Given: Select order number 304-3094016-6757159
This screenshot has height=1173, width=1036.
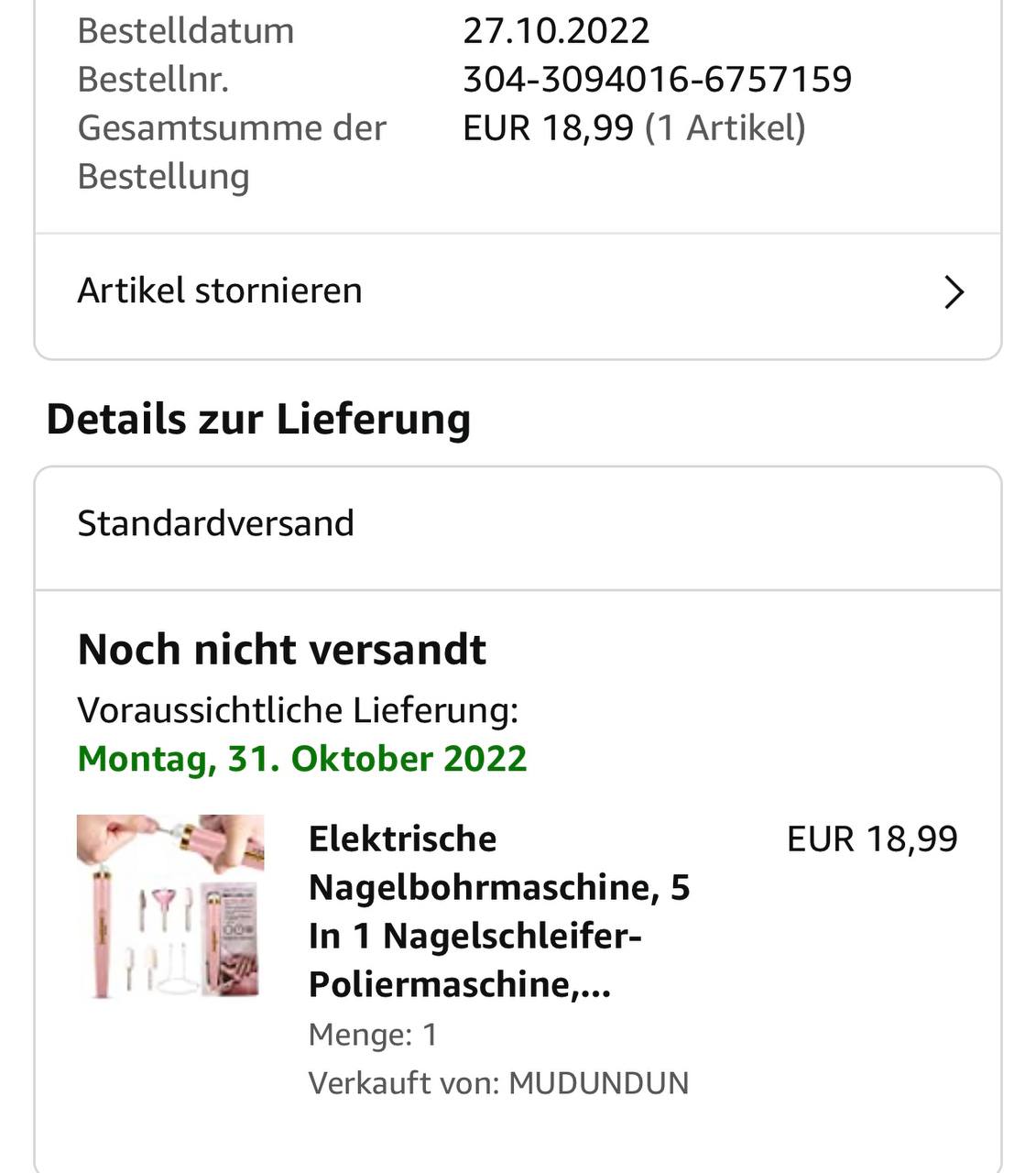Looking at the screenshot, I should [x=657, y=80].
